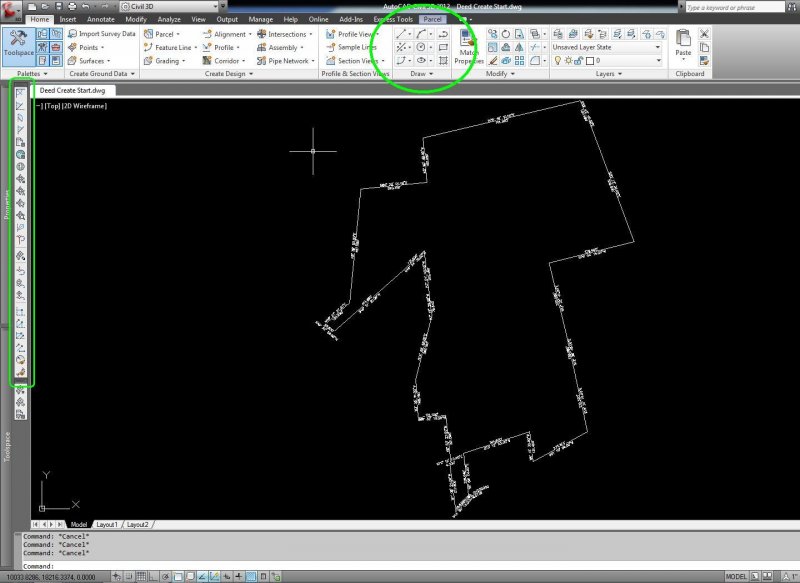Viewport: 800px width, 583px height.
Task: Click the Corridor button
Action: tap(223, 60)
